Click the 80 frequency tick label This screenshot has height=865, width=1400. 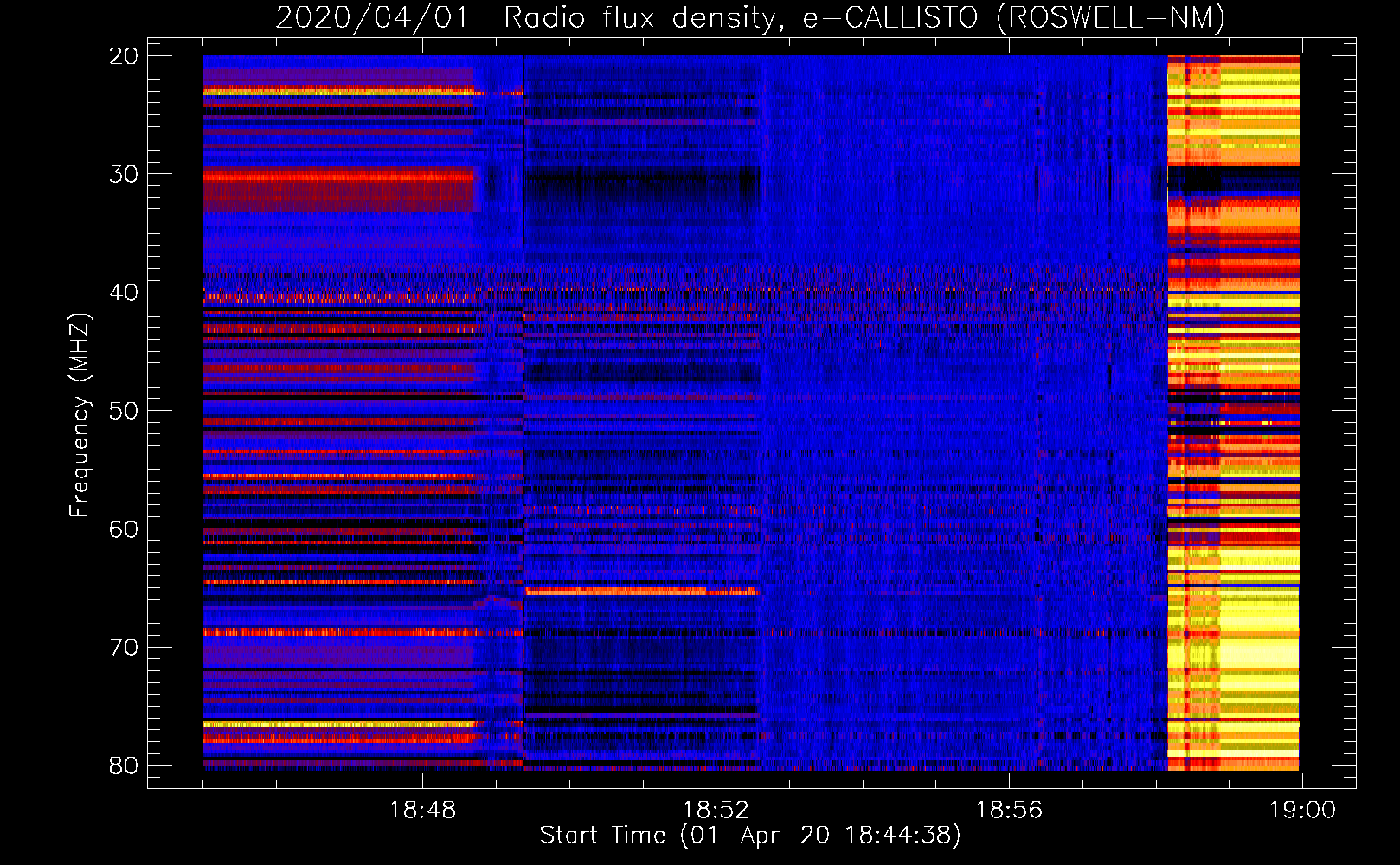124,766
